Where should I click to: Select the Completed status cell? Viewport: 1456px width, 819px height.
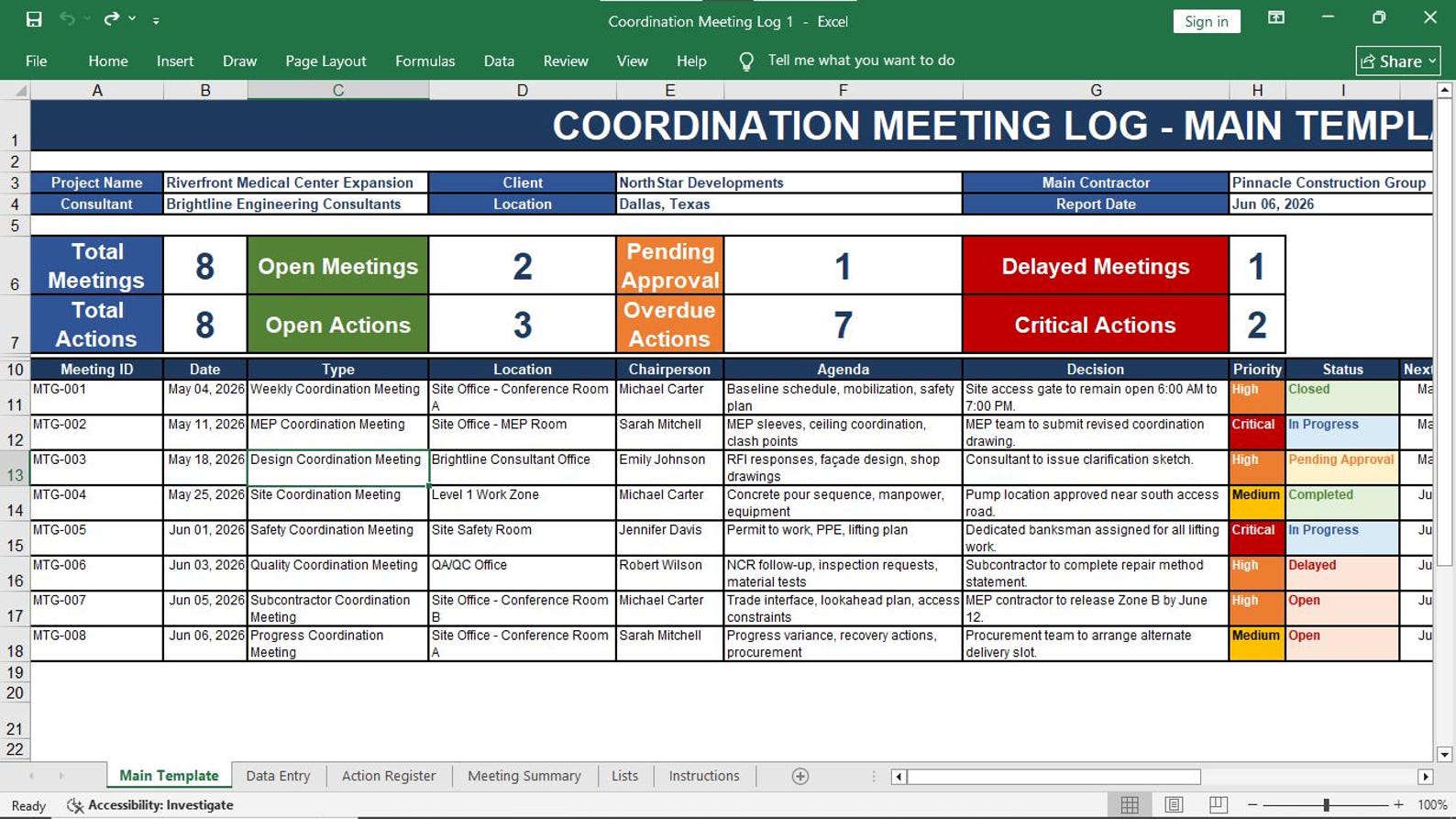pos(1342,503)
